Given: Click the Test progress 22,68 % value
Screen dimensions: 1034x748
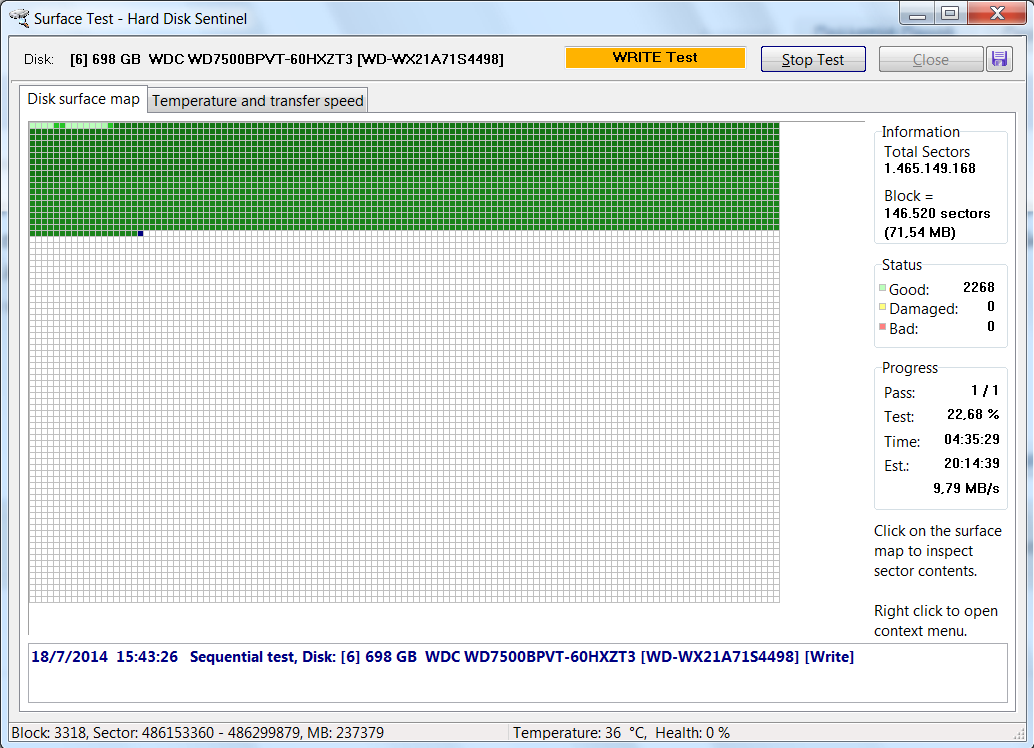Looking at the screenshot, I should tap(973, 414).
